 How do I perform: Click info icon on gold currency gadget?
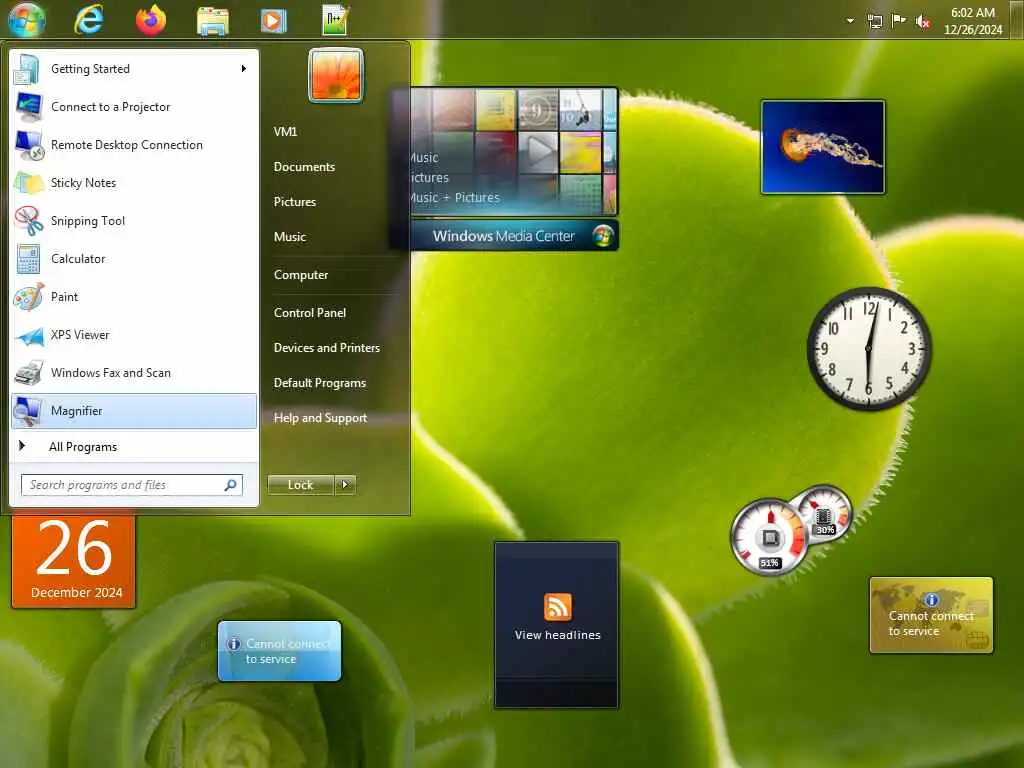(931, 600)
